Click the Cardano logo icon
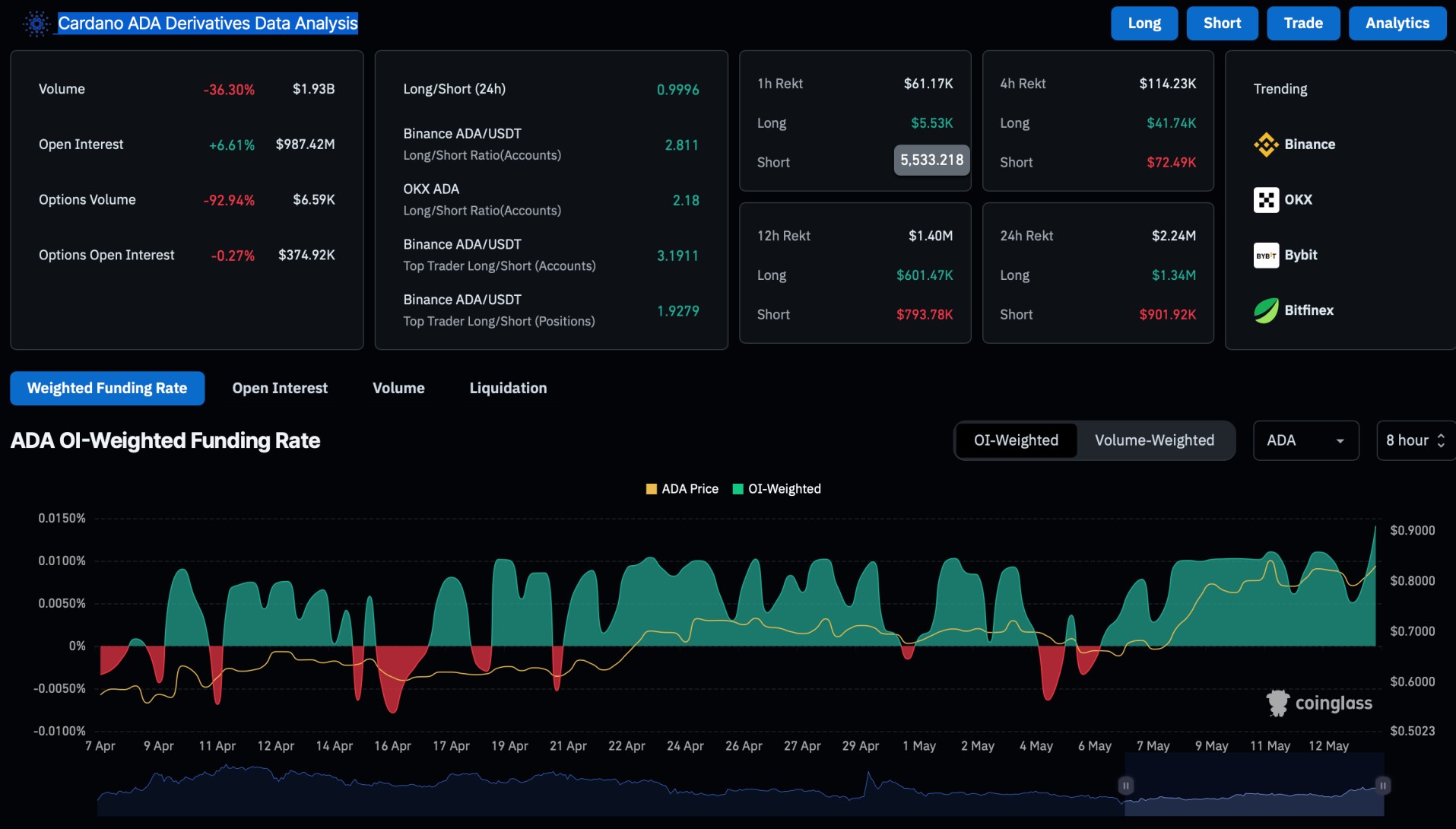The image size is (1456, 829). (x=36, y=24)
